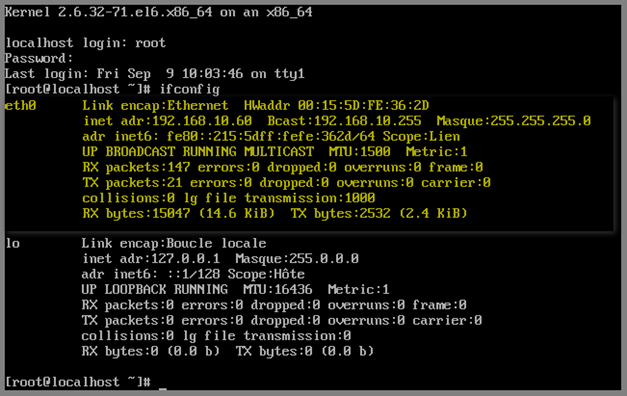Click the TX packets:21 text
The width and height of the screenshot is (627, 396).
pyautogui.click(x=132, y=182)
